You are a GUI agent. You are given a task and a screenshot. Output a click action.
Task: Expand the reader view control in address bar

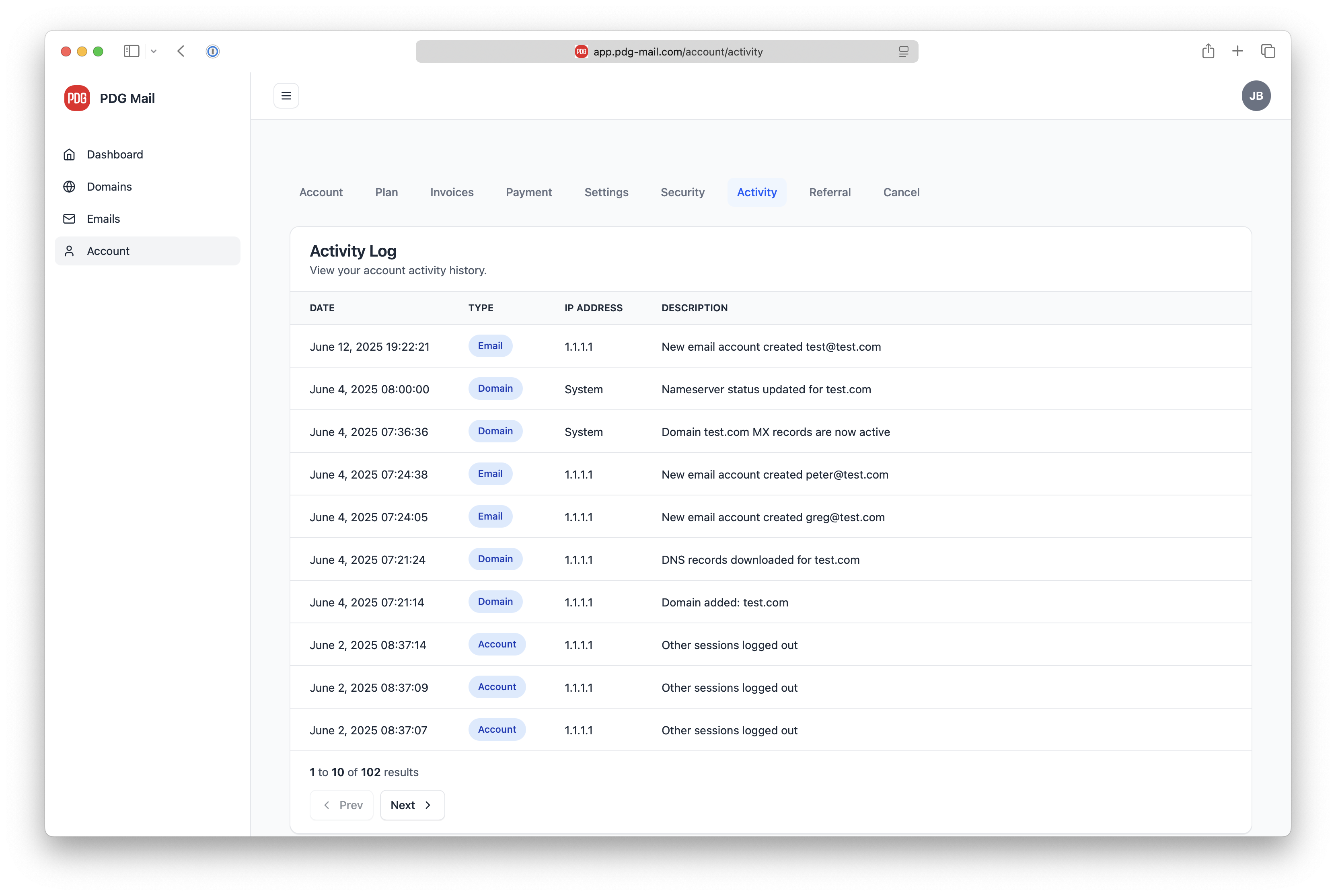904,51
